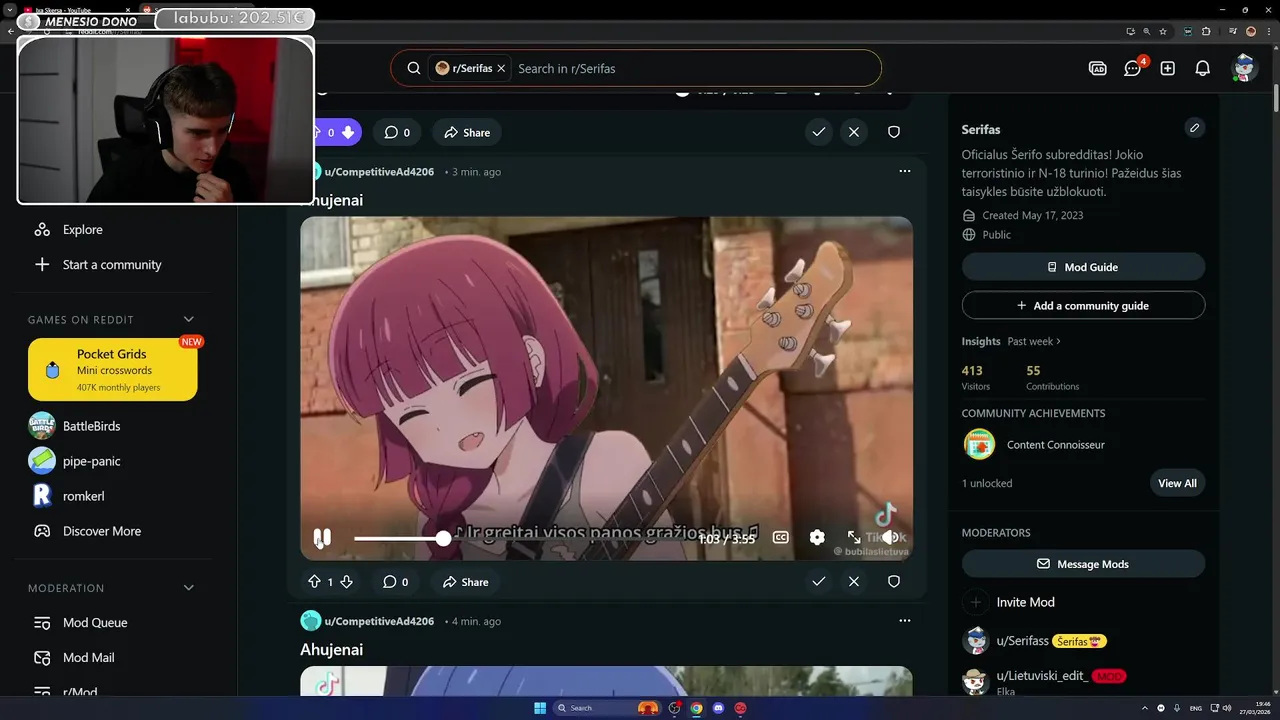Click the Advertise on Reddit icon
Screen dimensions: 1280x720
point(1097,68)
